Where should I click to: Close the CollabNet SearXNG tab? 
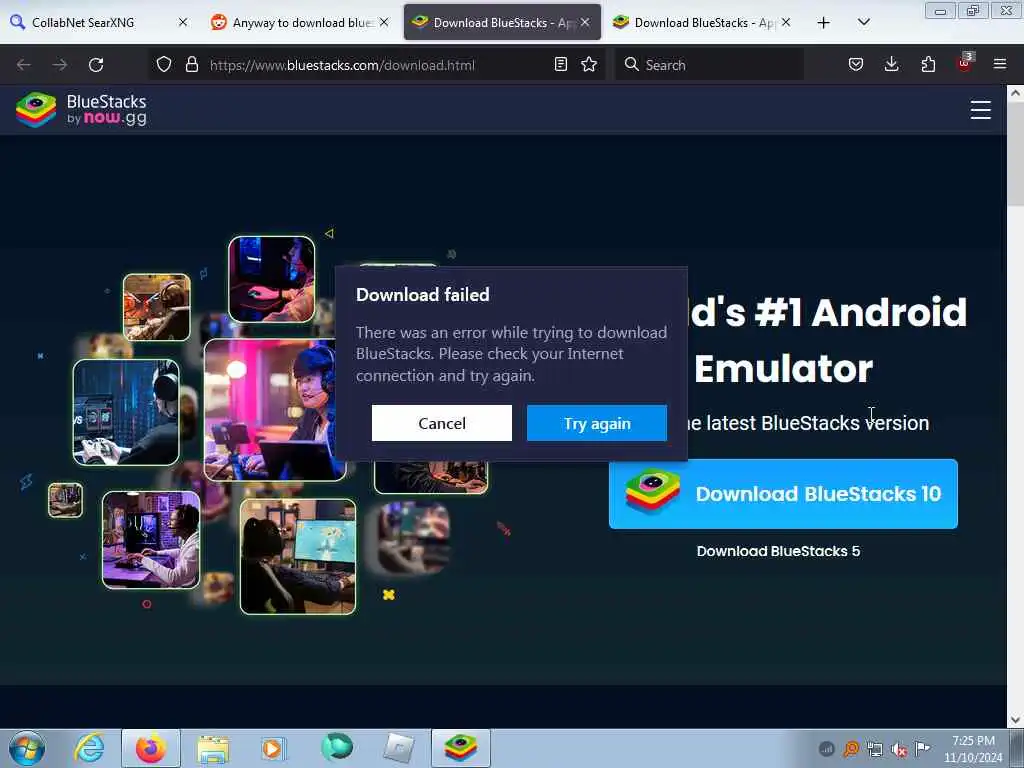(x=183, y=22)
